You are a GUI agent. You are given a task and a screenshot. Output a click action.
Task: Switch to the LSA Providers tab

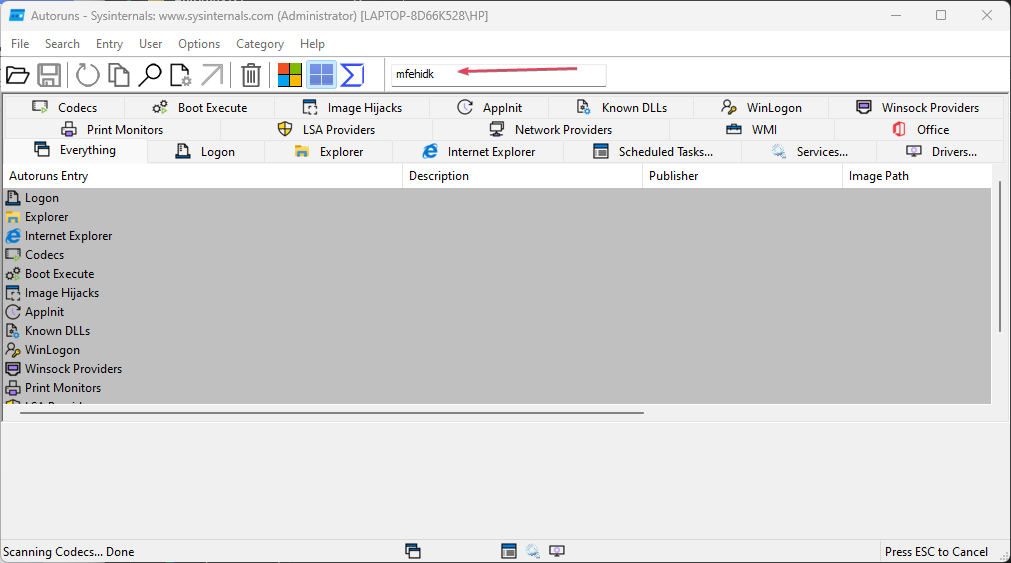click(x=326, y=130)
